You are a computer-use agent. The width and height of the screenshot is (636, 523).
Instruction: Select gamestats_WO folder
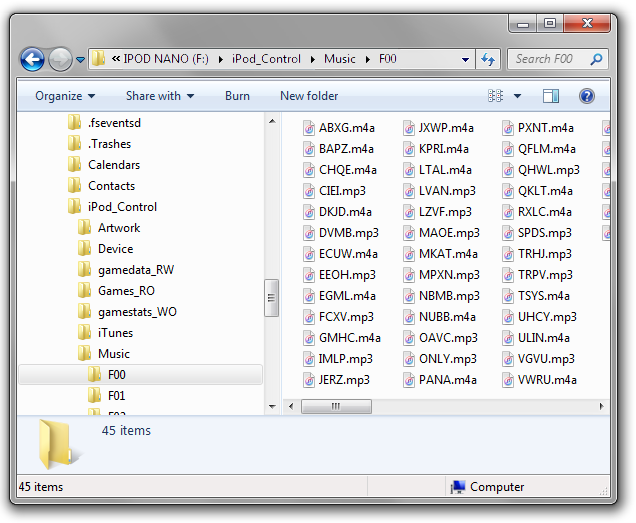click(x=127, y=312)
